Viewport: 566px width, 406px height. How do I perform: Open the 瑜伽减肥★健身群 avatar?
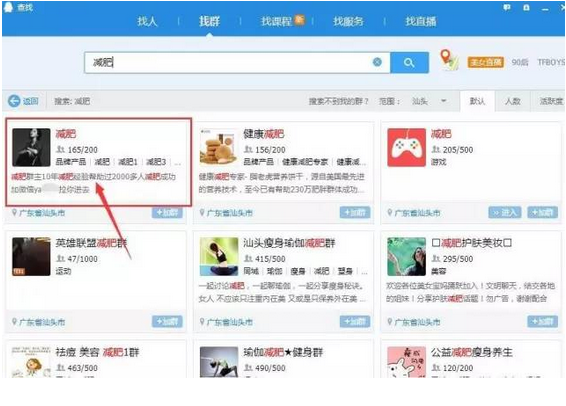[x=219, y=362]
